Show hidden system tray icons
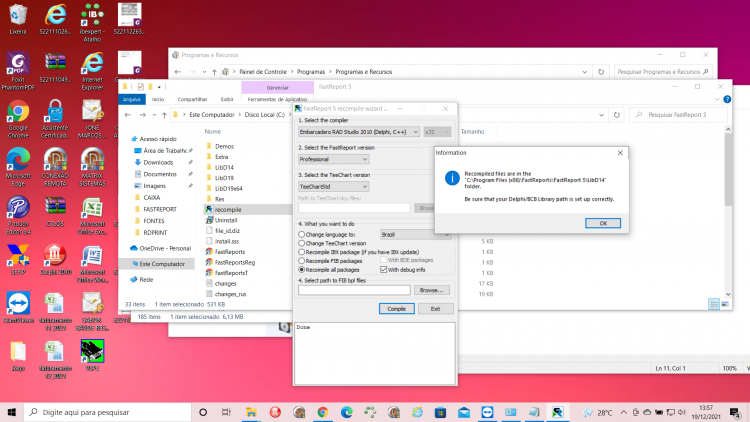The height and width of the screenshot is (422, 750). [x=624, y=412]
